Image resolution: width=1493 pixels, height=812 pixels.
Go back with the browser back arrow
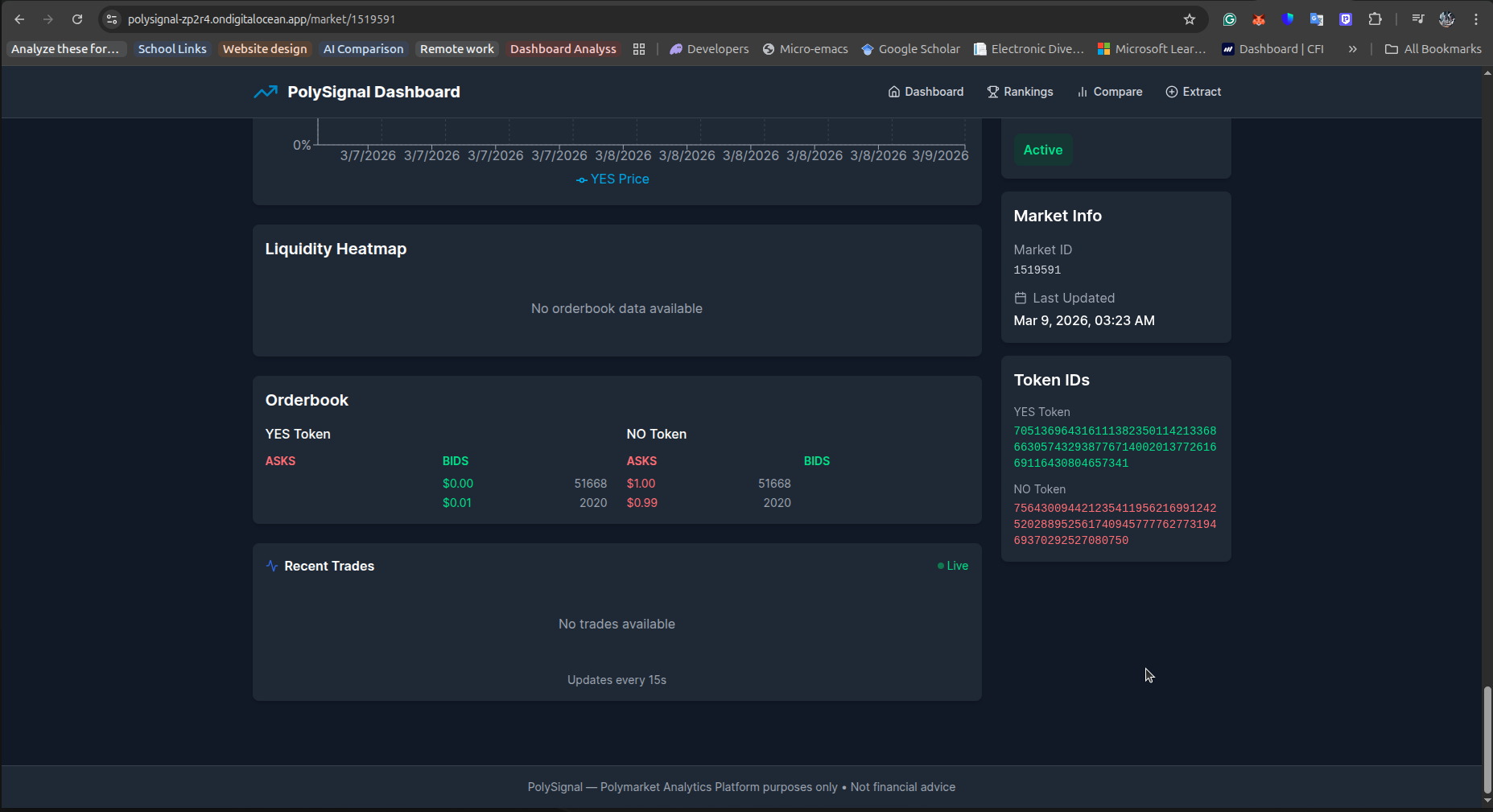click(x=19, y=19)
